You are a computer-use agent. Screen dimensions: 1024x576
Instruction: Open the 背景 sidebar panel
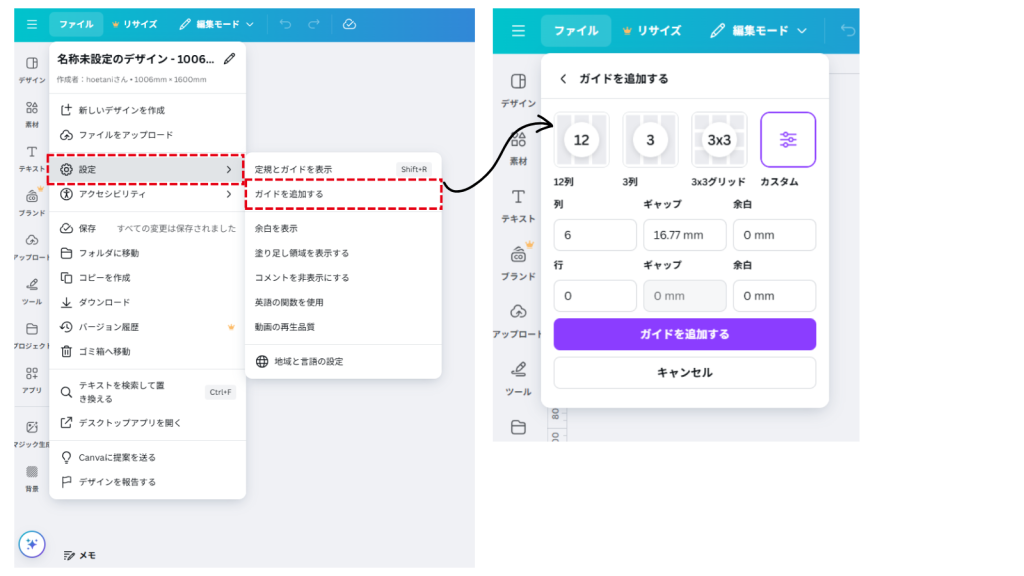coord(32,476)
